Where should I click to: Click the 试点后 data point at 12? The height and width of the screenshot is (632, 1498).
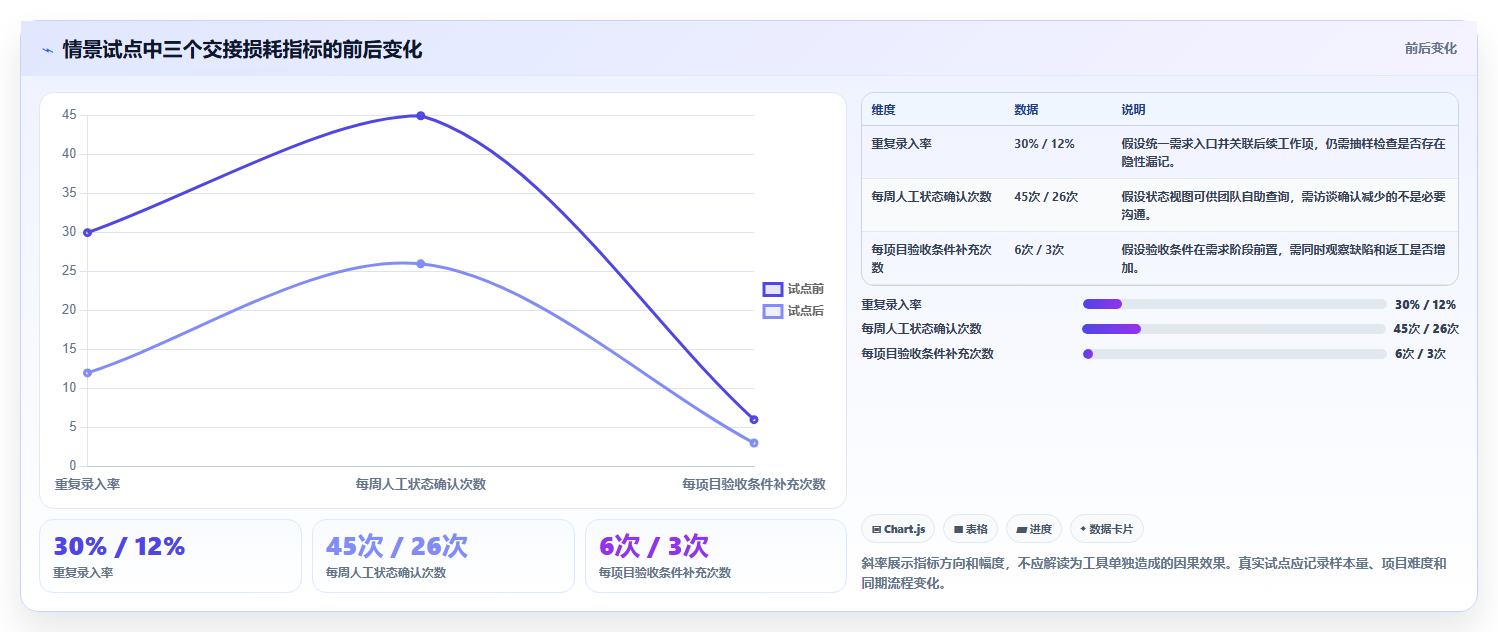[x=87, y=373]
